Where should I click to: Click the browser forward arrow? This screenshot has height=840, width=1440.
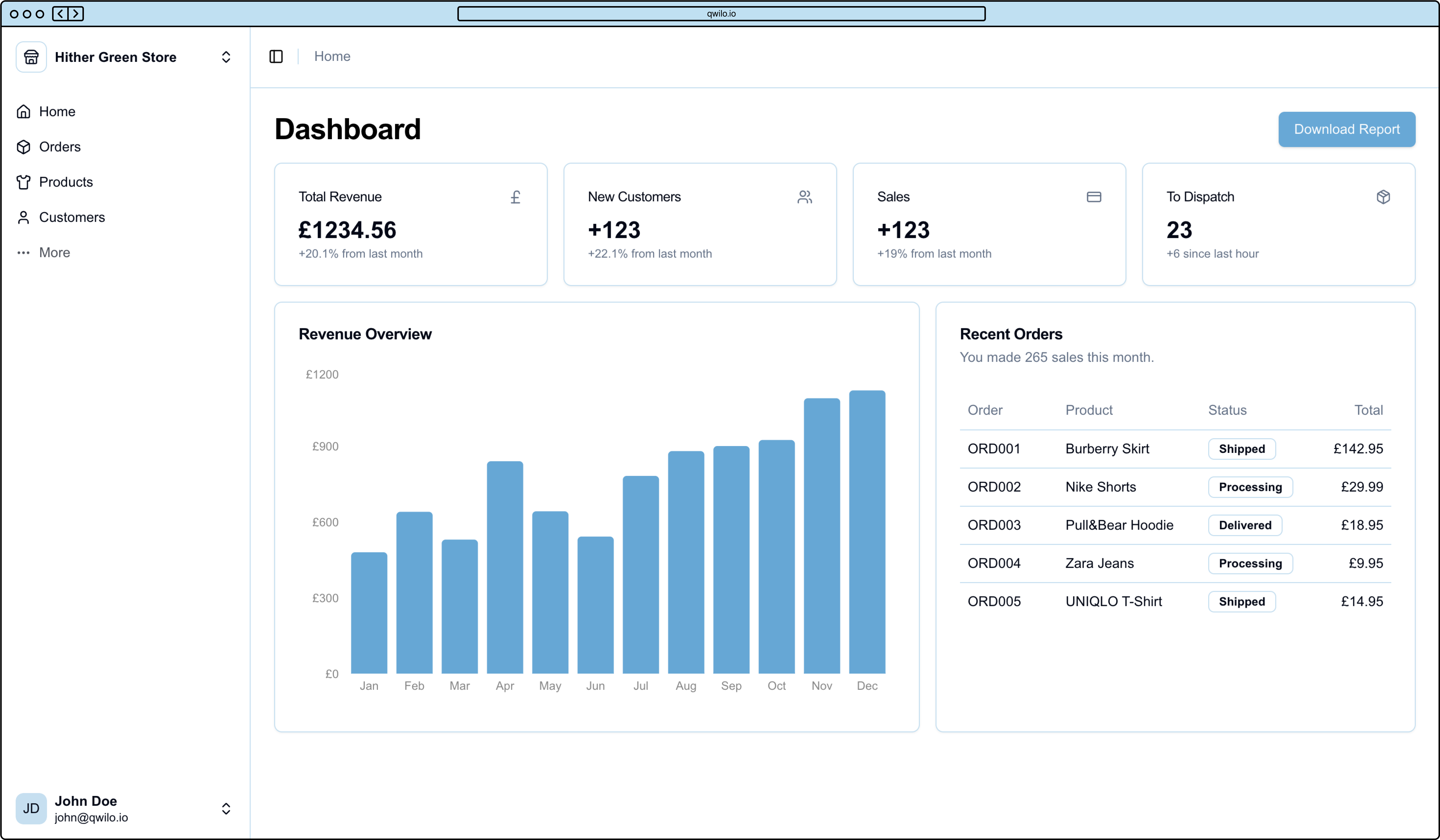(x=75, y=13)
